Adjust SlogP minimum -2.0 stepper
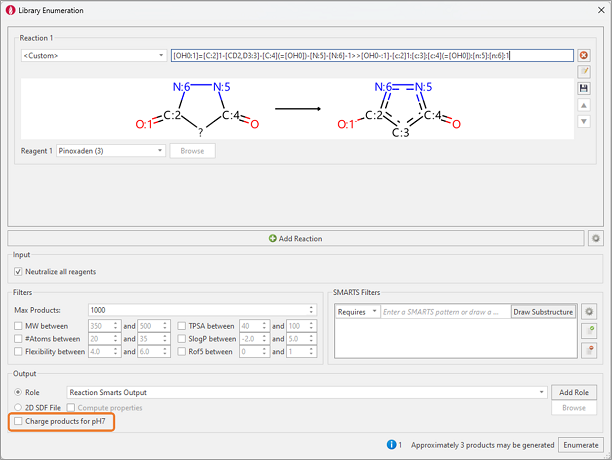 tap(264, 339)
